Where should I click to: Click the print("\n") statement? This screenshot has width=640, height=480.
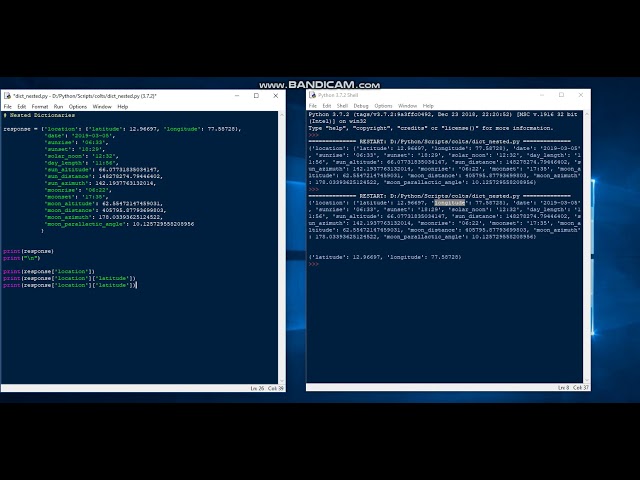[22, 258]
